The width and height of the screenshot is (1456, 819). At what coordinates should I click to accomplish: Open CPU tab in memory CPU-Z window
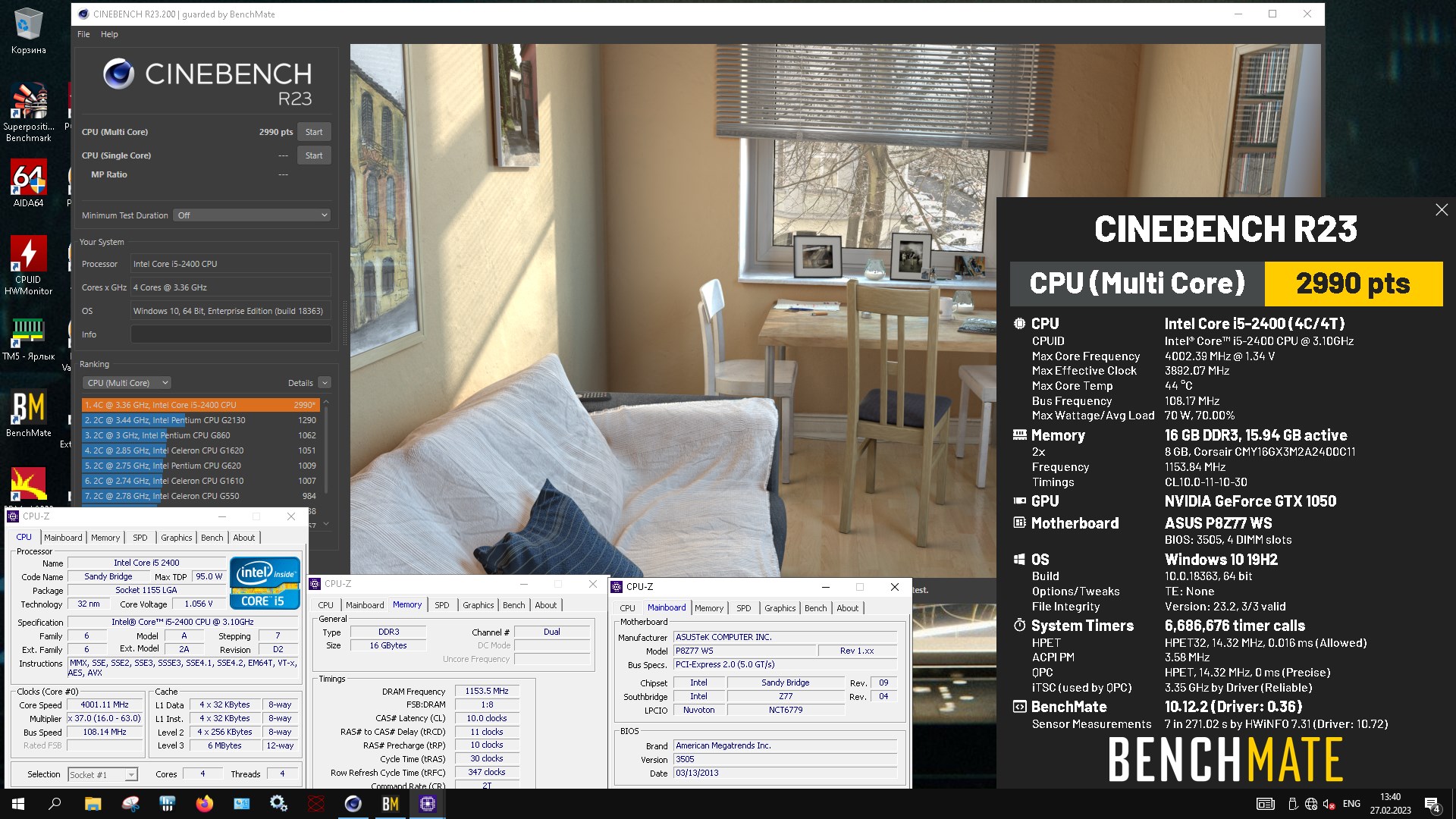[x=325, y=605]
